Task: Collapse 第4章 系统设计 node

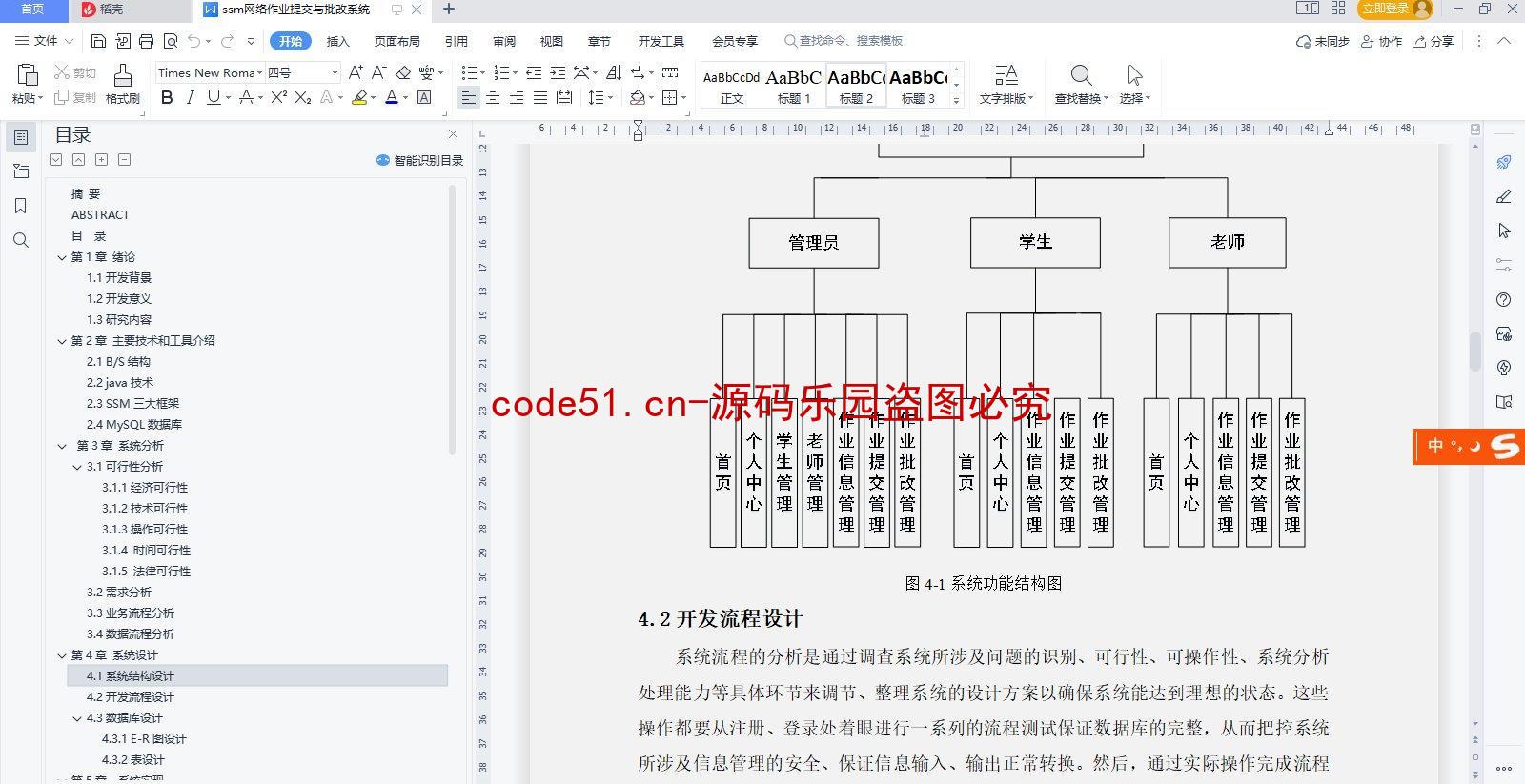Action: (62, 655)
